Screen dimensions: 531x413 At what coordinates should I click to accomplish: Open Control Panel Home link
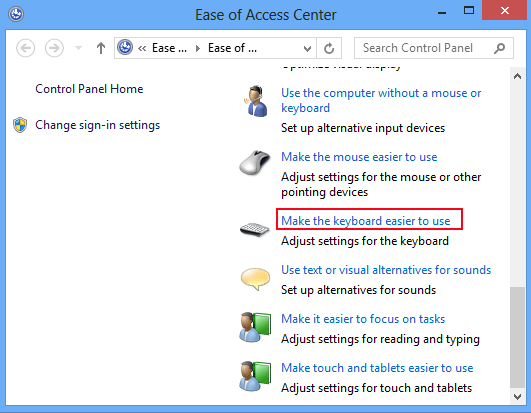89,89
